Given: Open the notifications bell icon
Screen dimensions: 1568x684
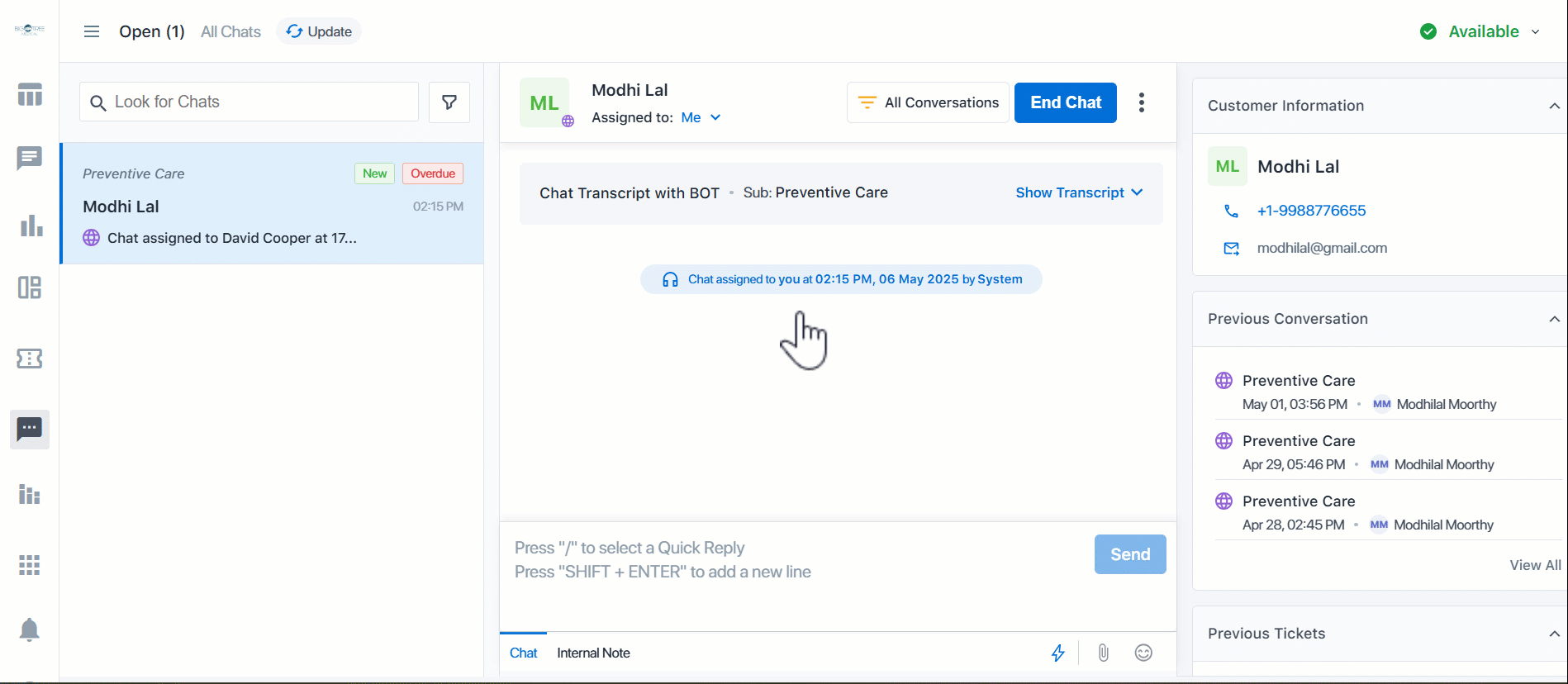Looking at the screenshot, I should click(30, 629).
